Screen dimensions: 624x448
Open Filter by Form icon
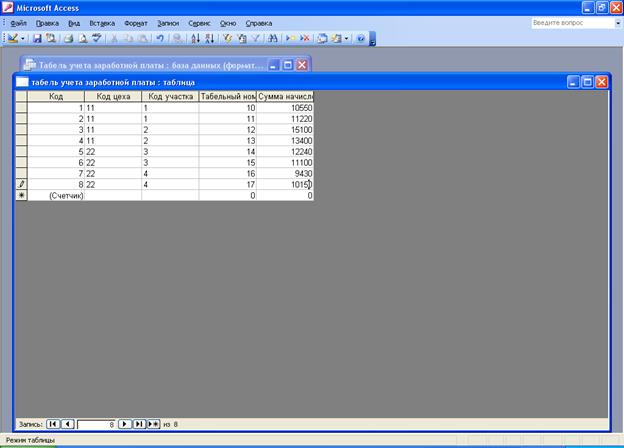coord(242,38)
